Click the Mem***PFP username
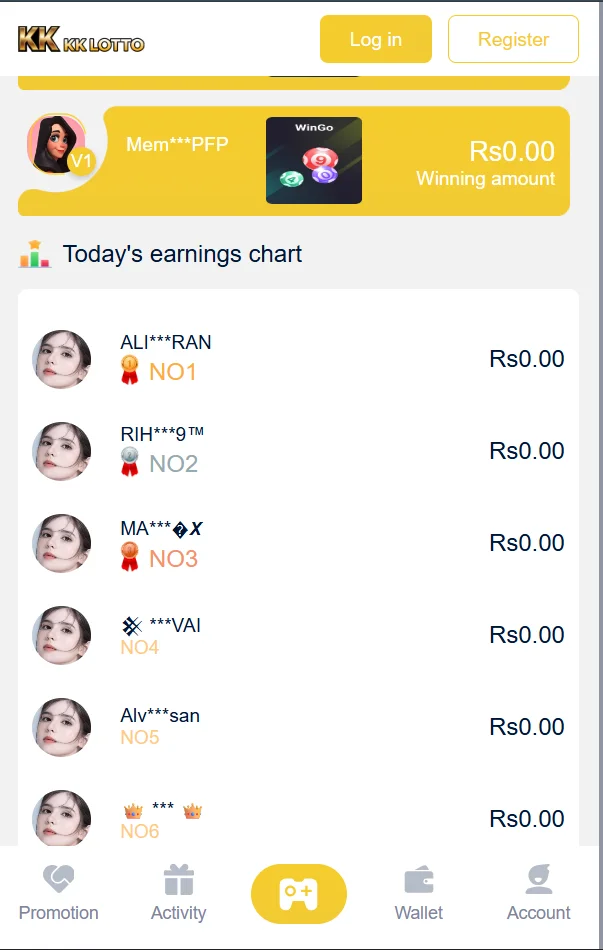Screen dimensions: 603x950 (177, 145)
